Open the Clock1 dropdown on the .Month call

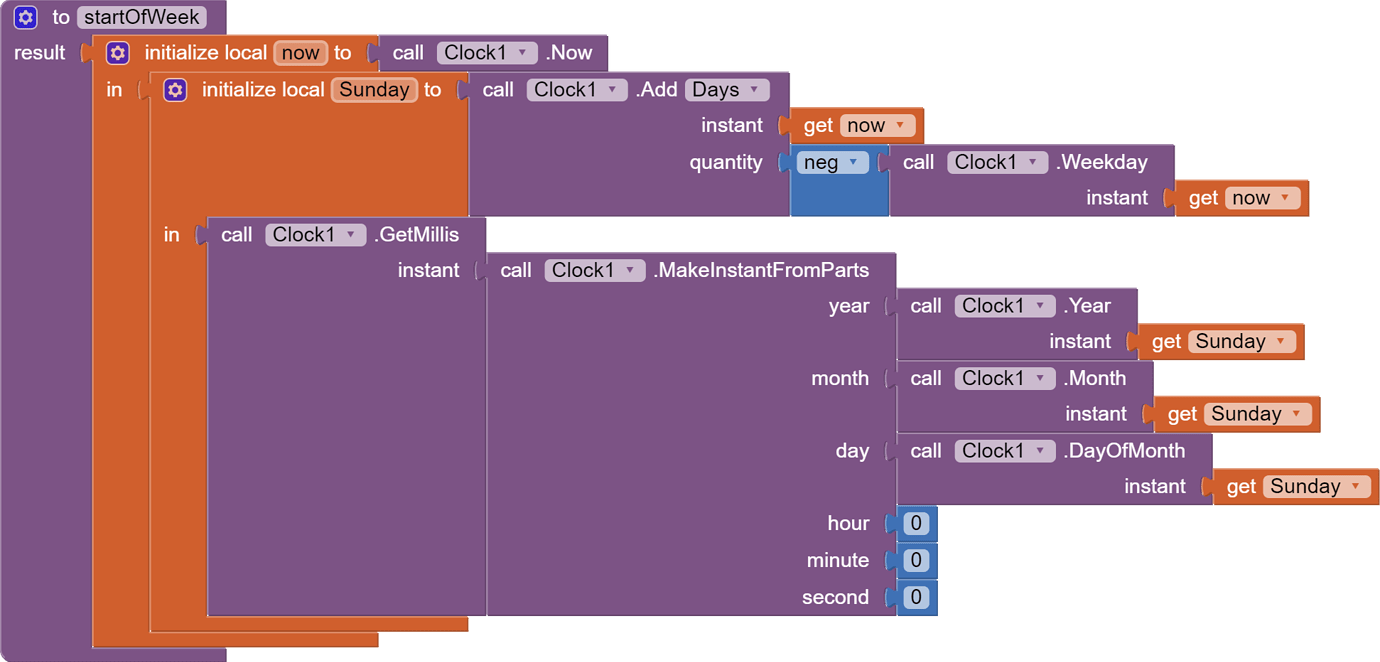coord(1004,378)
